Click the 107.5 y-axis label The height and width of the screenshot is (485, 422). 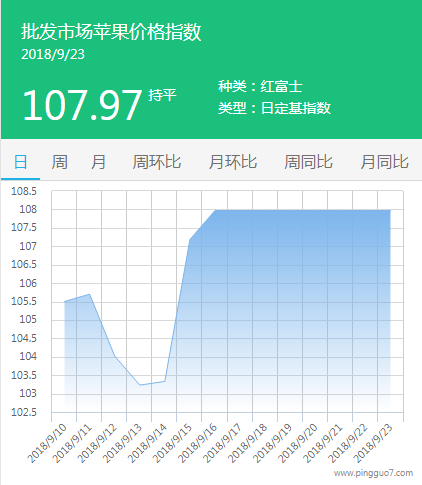24,228
